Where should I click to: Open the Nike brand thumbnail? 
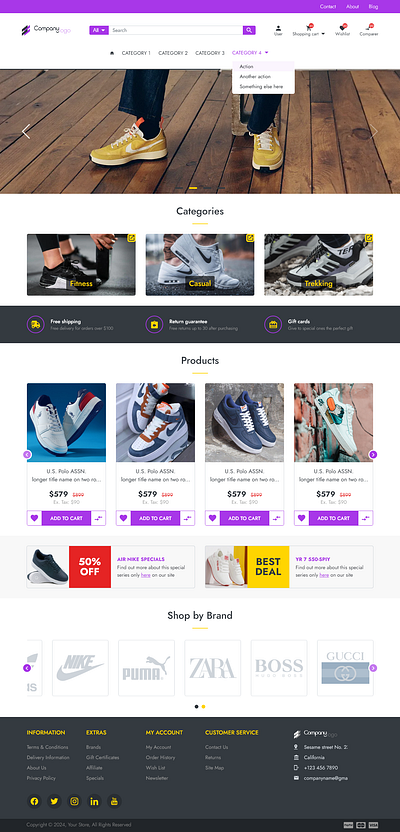click(80, 668)
